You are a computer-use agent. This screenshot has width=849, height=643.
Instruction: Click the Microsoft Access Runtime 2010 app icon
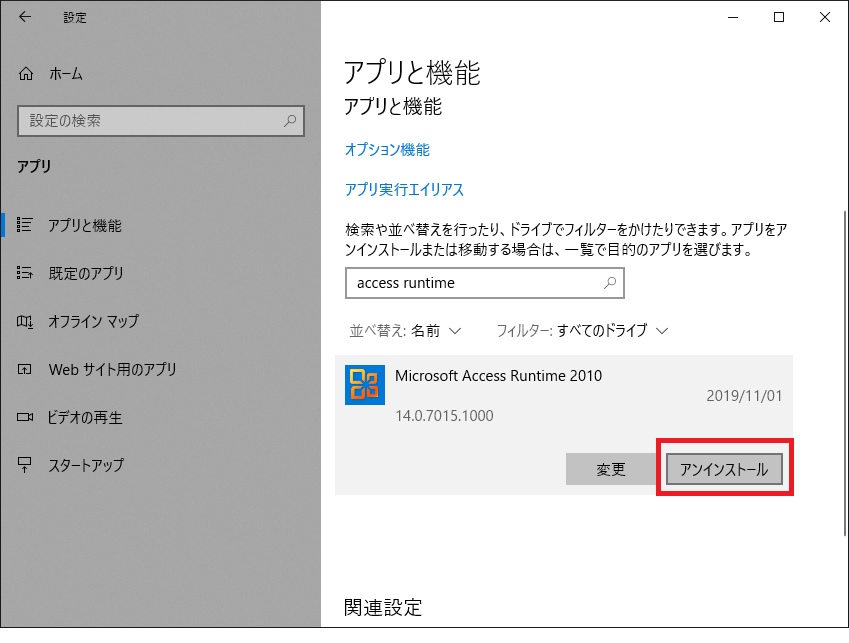[x=365, y=385]
